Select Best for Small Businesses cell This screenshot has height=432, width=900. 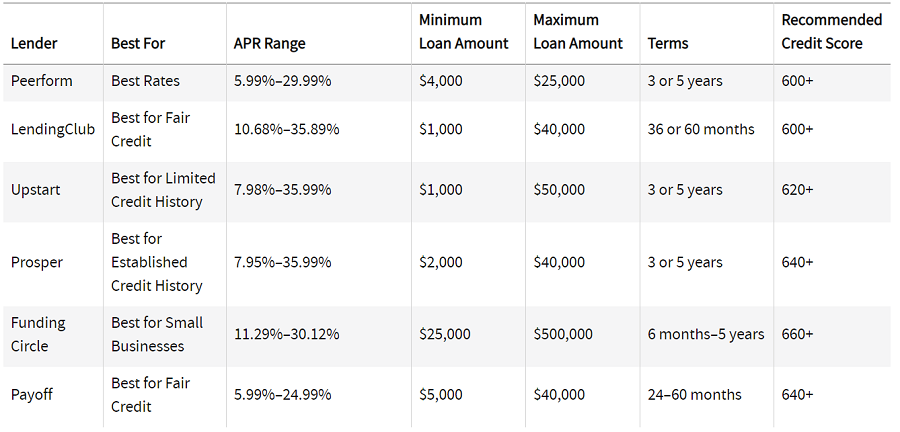[x=157, y=334]
